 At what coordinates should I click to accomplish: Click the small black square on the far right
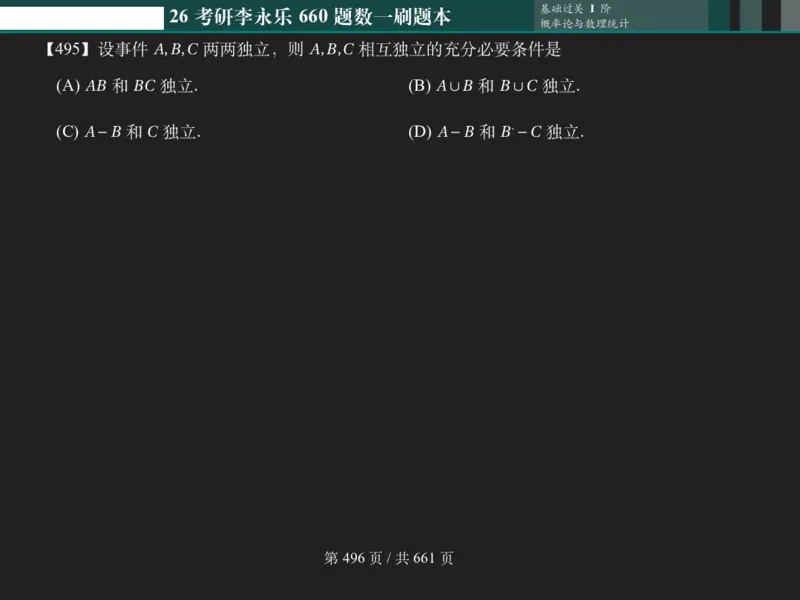[x=772, y=14]
